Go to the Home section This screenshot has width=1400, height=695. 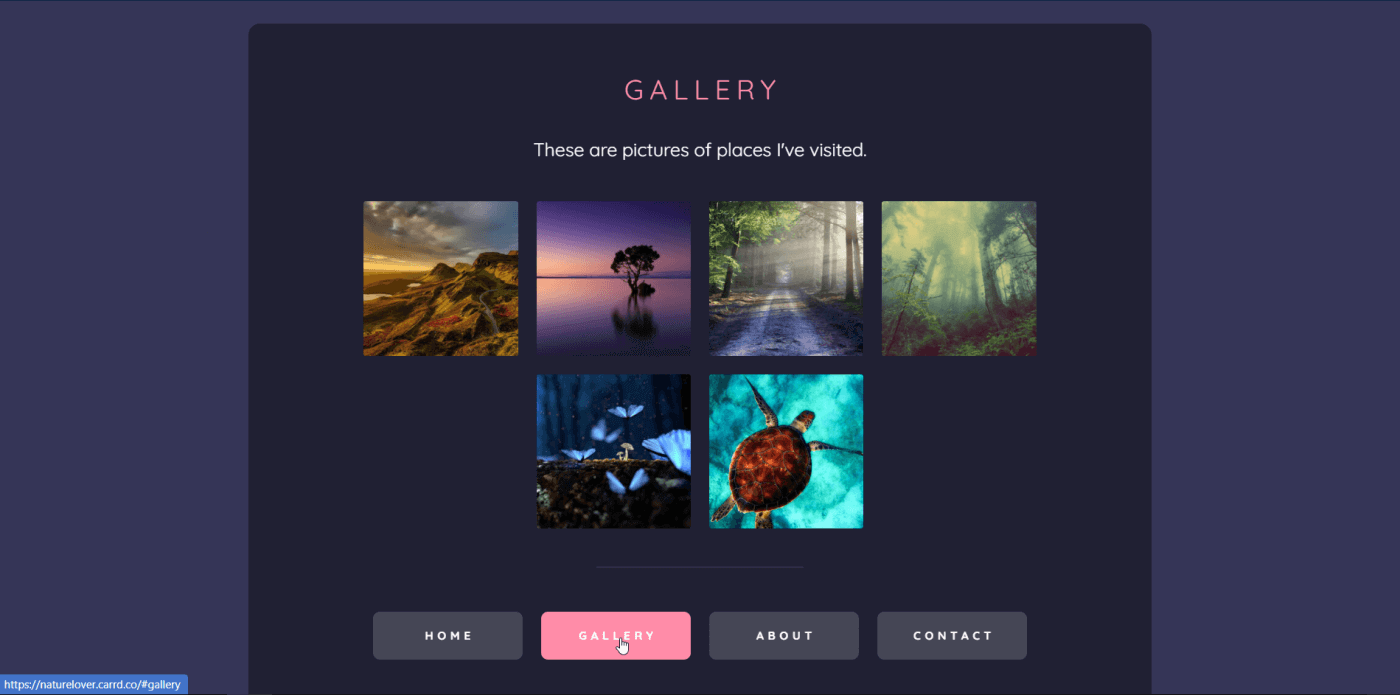[448, 636]
